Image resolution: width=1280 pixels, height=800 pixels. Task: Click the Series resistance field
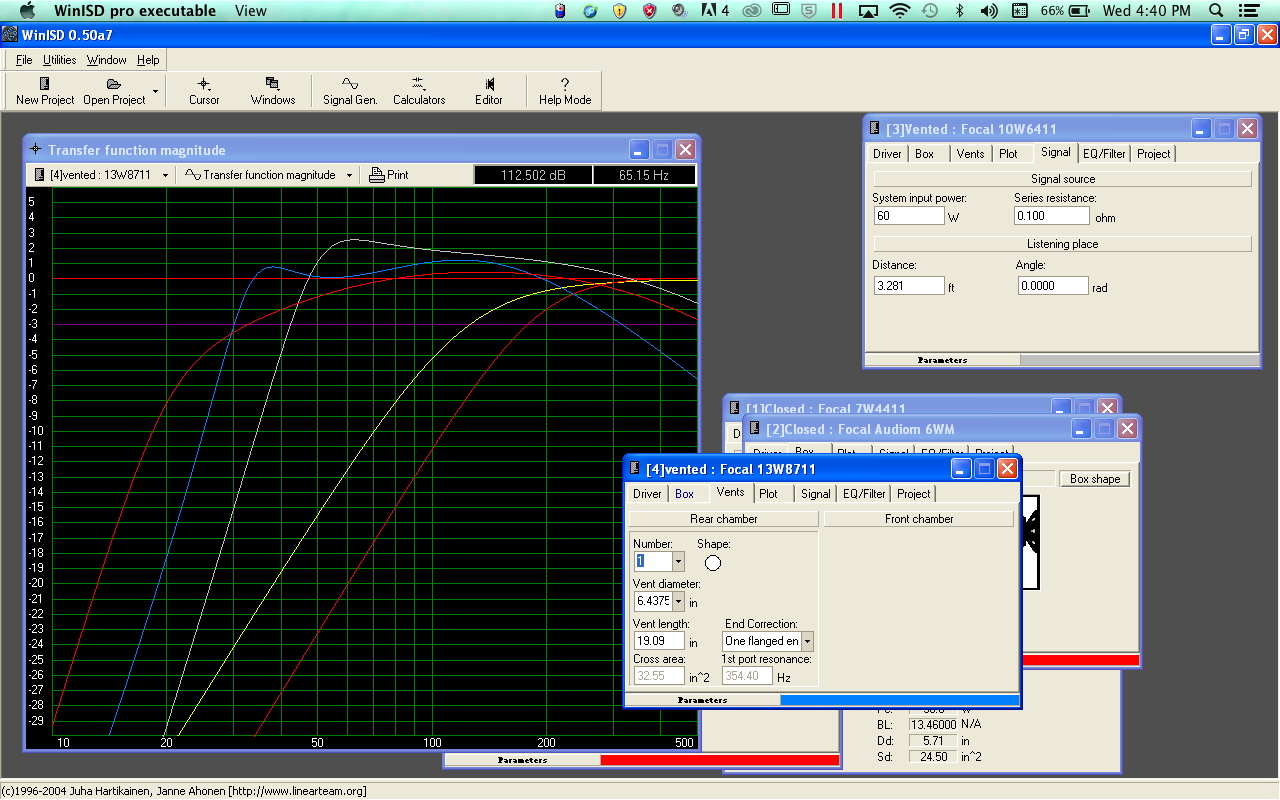click(x=1051, y=216)
